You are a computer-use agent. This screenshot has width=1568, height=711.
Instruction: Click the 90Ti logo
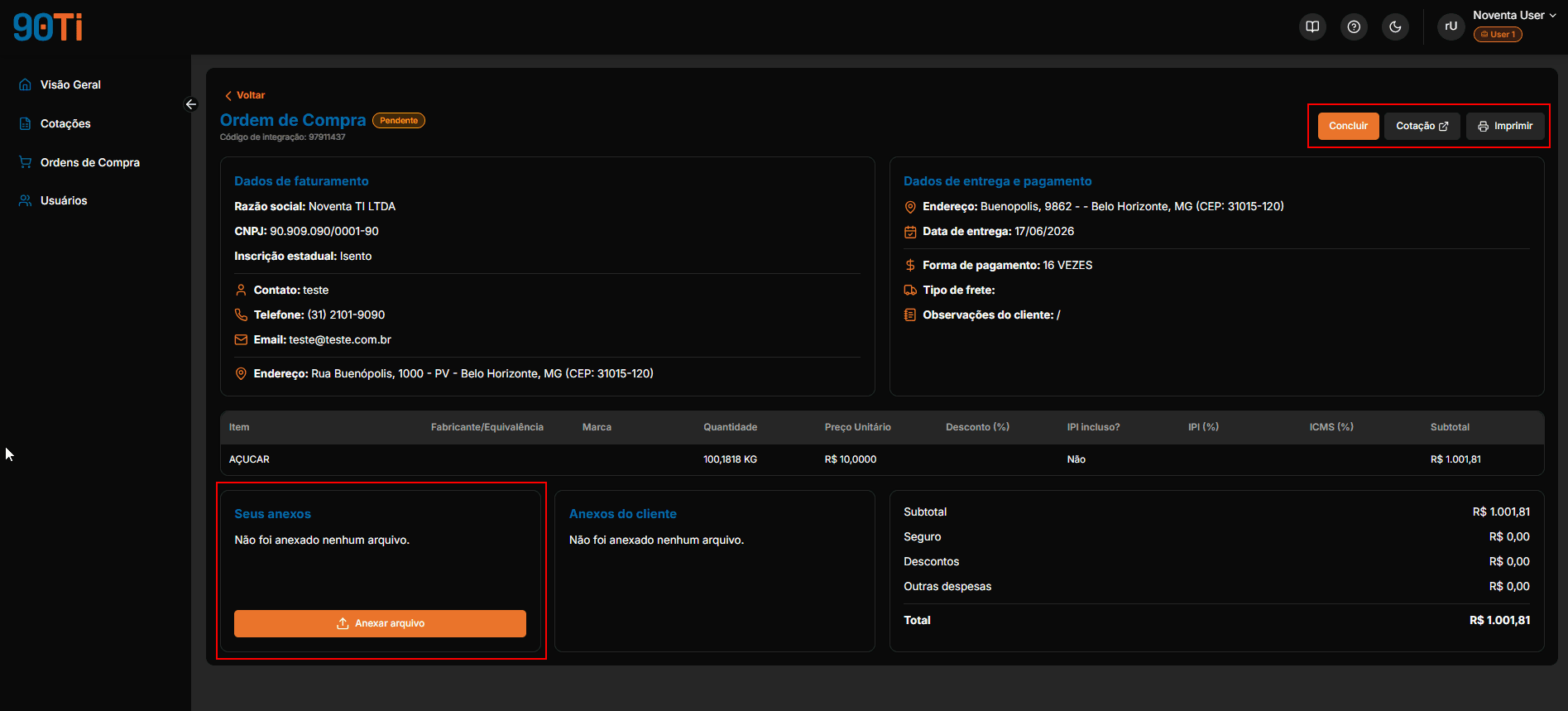[48, 27]
